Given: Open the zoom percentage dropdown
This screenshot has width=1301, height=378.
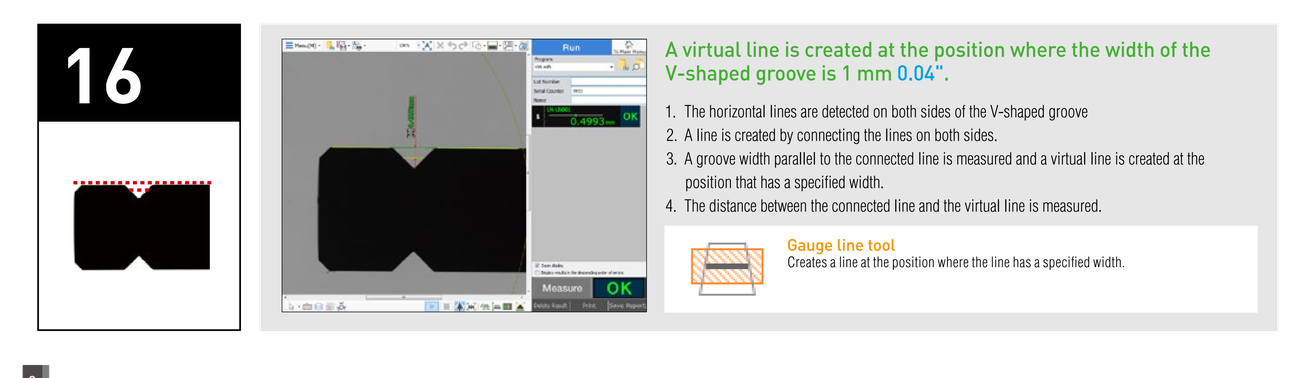Looking at the screenshot, I should [409, 46].
